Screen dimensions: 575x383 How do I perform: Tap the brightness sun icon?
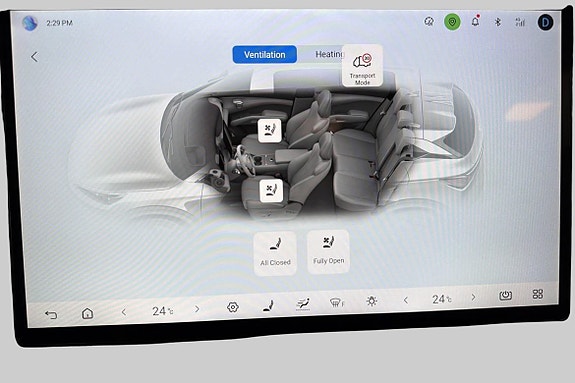[x=371, y=301]
